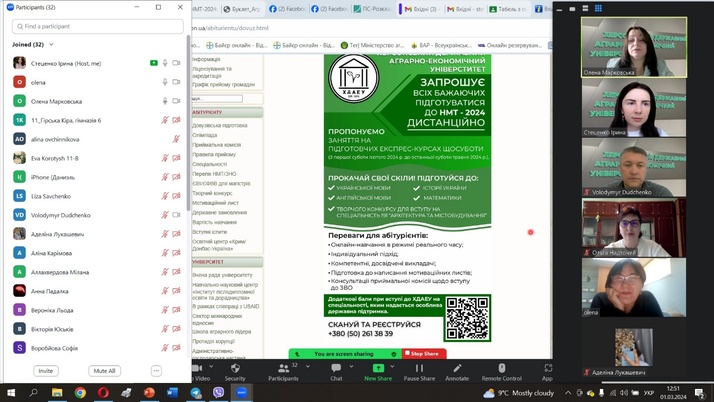Viewport: 714px width, 402px height.
Task: Switch to the Вхідні (3) Gmail tab
Action: 420,9
